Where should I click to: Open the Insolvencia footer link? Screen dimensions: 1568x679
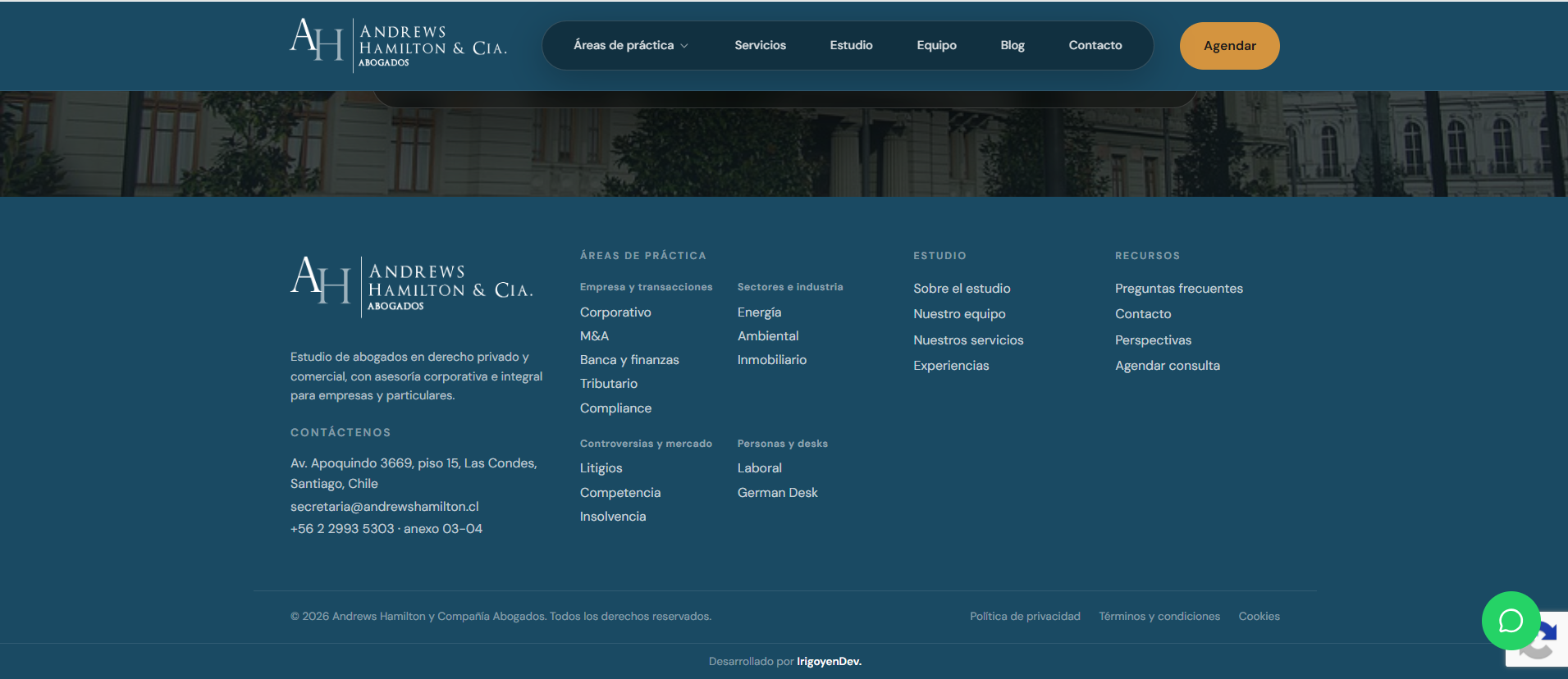pyautogui.click(x=613, y=517)
